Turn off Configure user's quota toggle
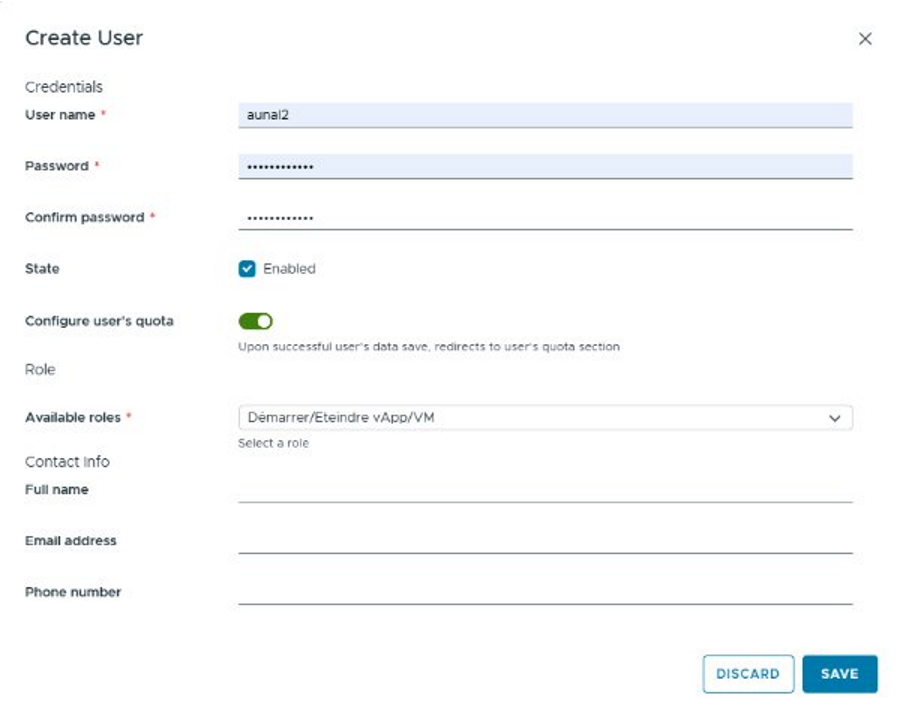 pyautogui.click(x=255, y=321)
